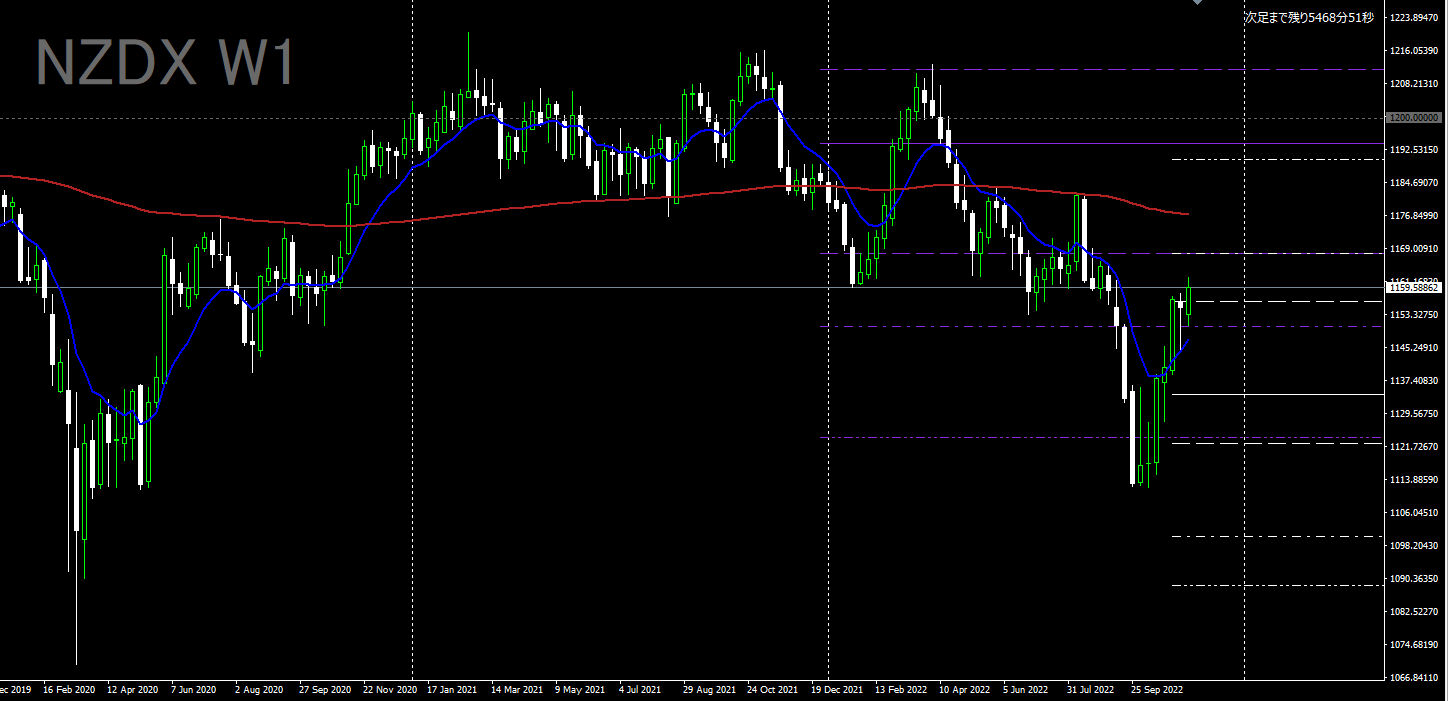
Task: Click price scale value 1098.20430
Action: pyautogui.click(x=1414, y=546)
